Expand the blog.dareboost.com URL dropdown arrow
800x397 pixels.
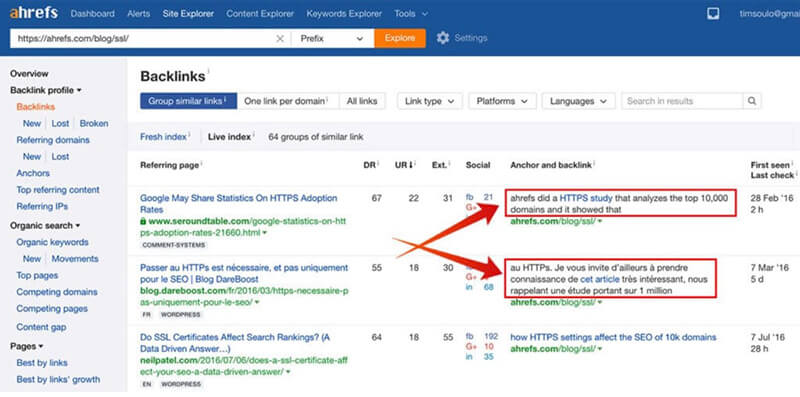(x=257, y=303)
